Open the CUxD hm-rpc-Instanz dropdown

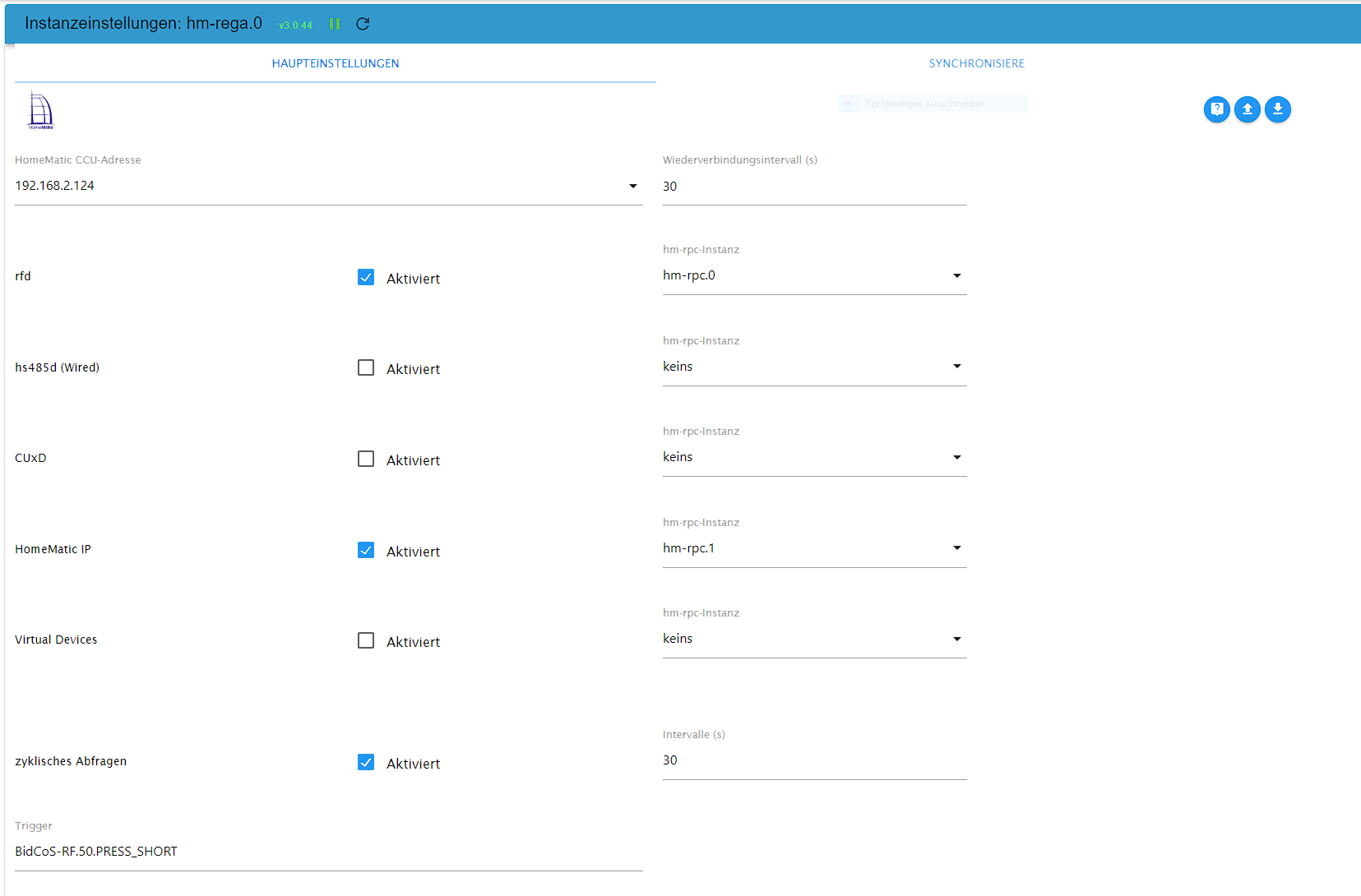click(x=815, y=457)
